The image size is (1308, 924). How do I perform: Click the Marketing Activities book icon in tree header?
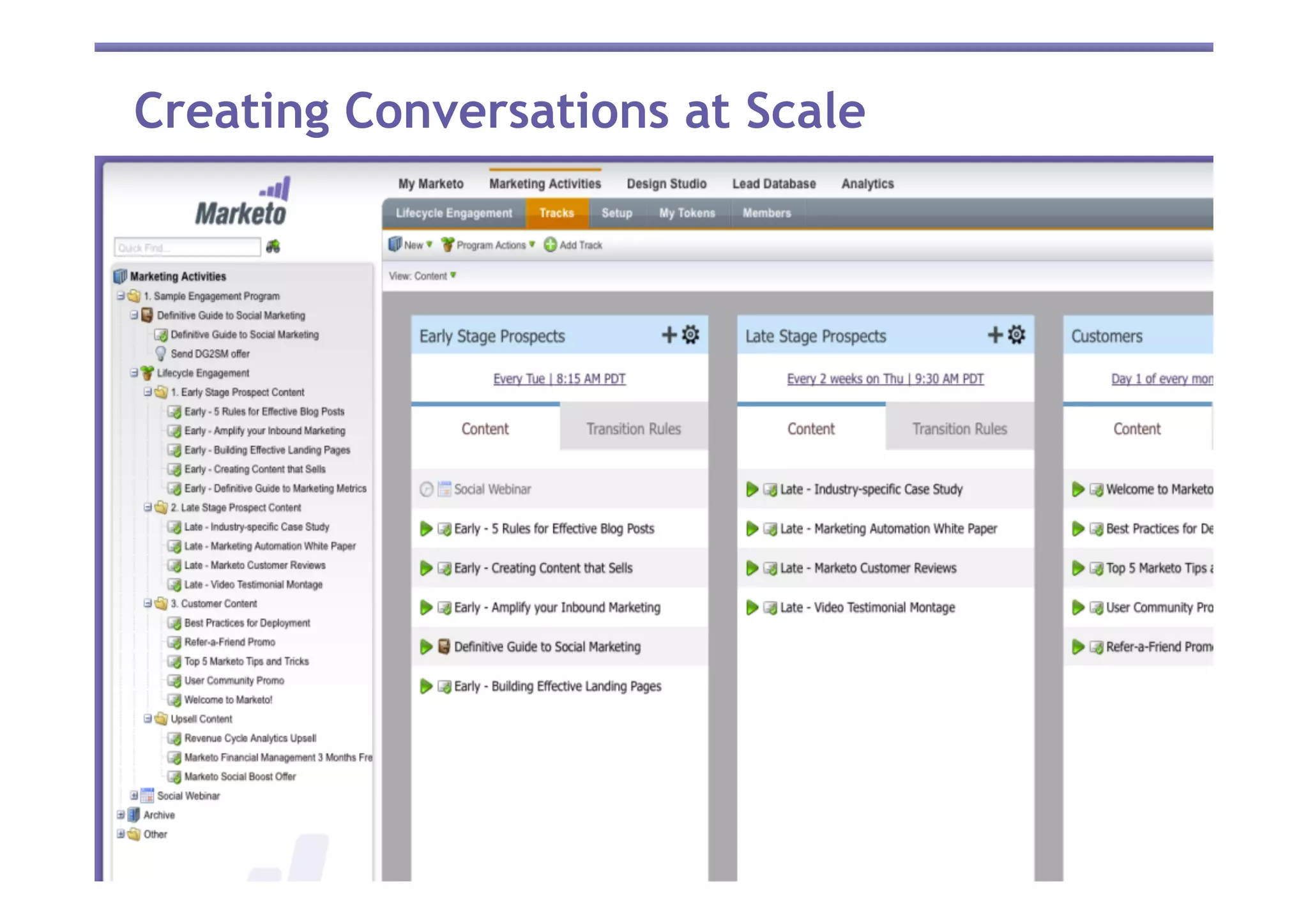pyautogui.click(x=120, y=276)
